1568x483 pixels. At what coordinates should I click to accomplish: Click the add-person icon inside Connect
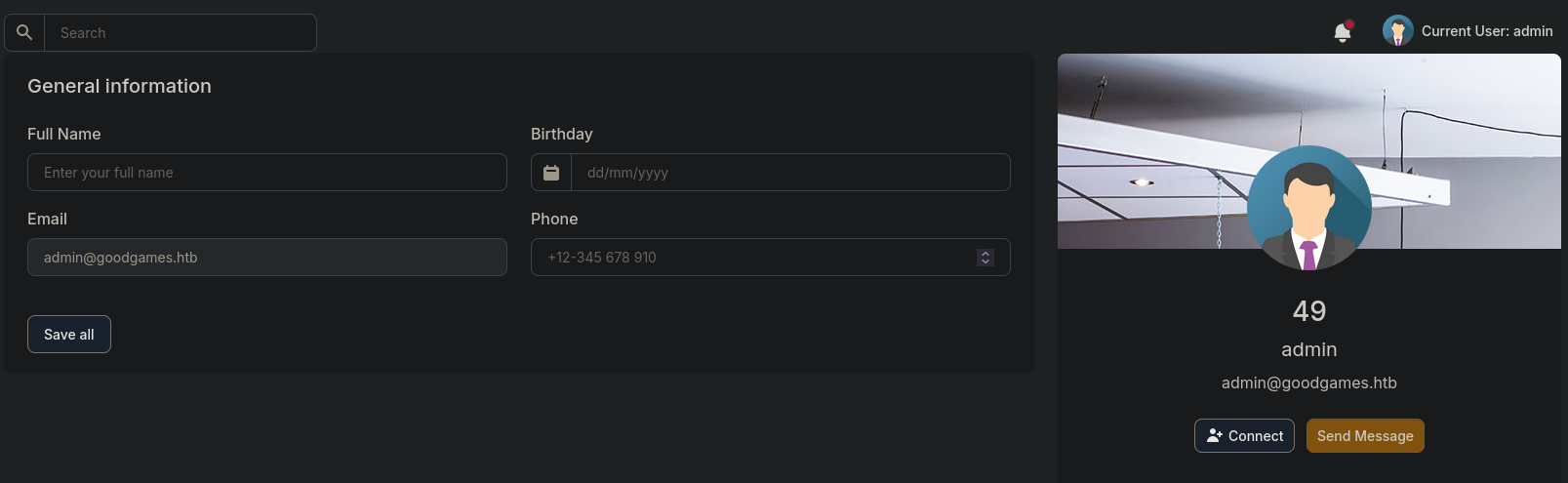(1215, 436)
